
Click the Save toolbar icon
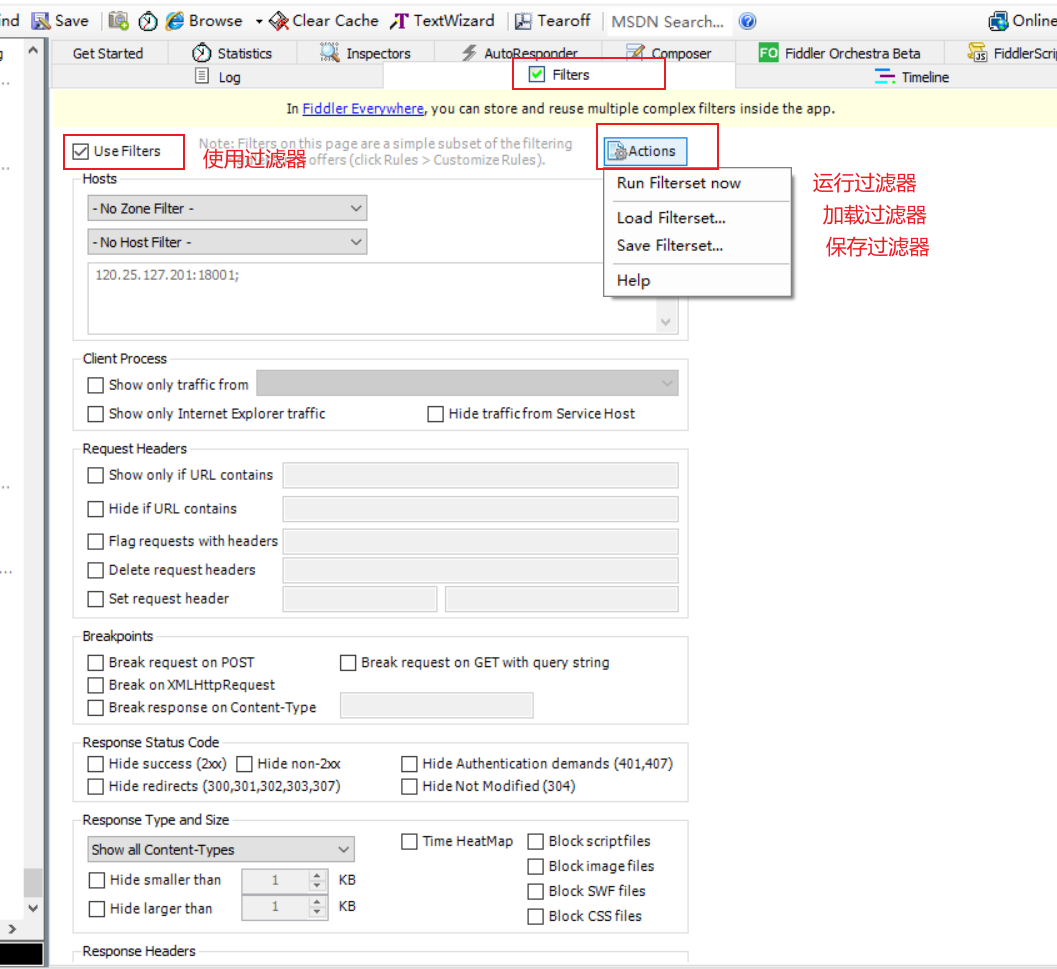point(41,21)
